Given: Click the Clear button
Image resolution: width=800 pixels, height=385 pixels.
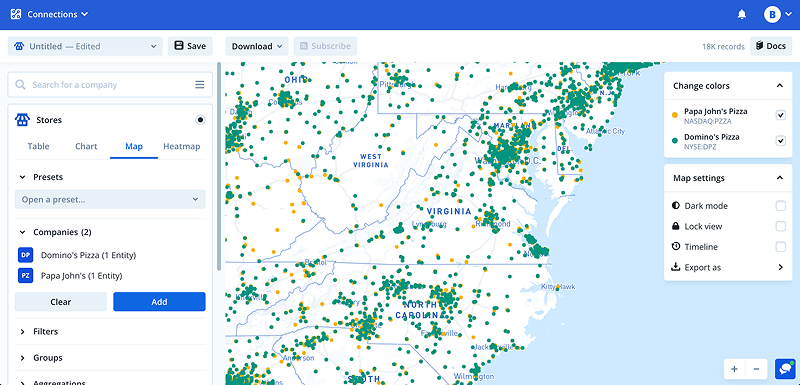Looking at the screenshot, I should 61,302.
